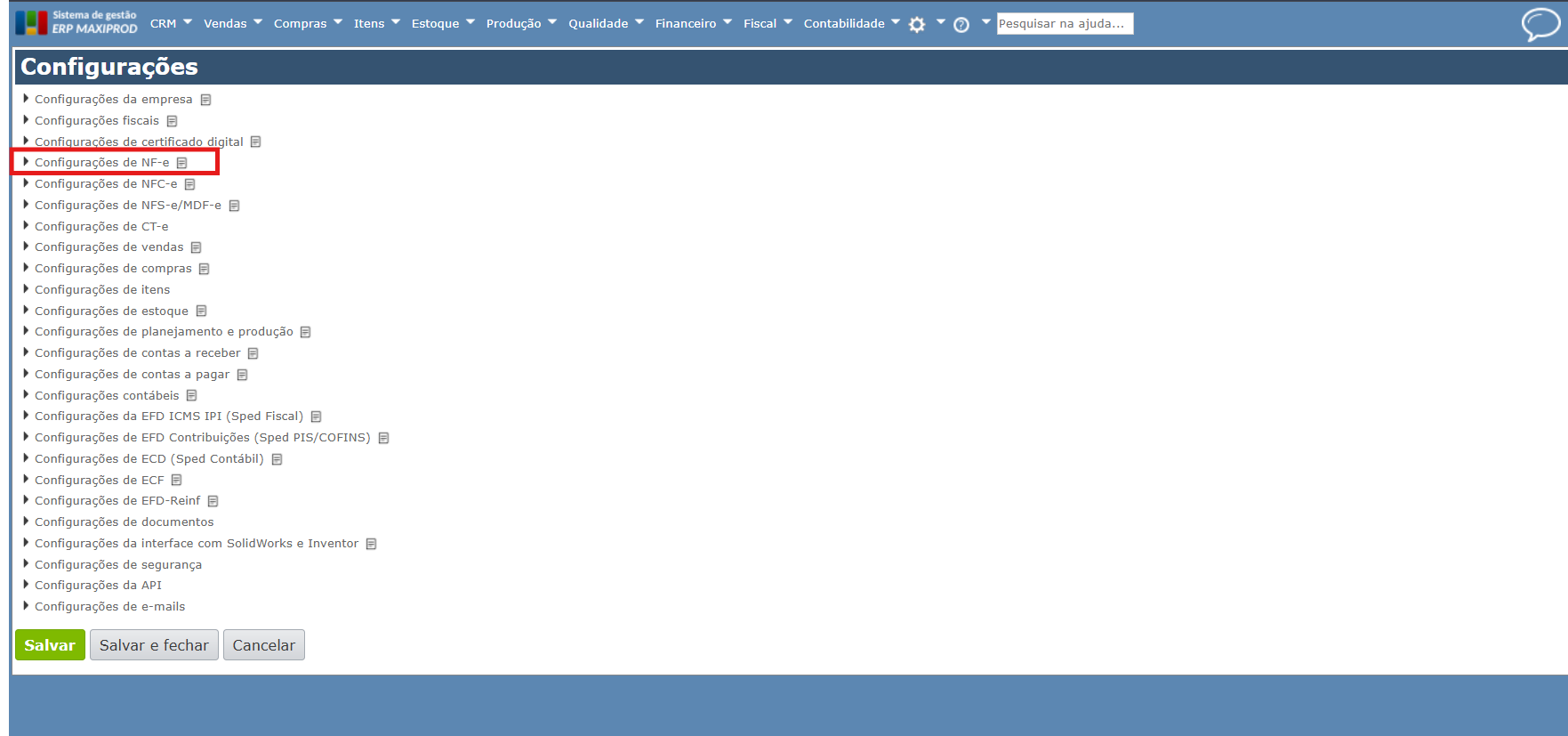Screen dimensions: 1568x736
Task: Click document icon next to SolidWorks e Inventor
Action: 371,544
